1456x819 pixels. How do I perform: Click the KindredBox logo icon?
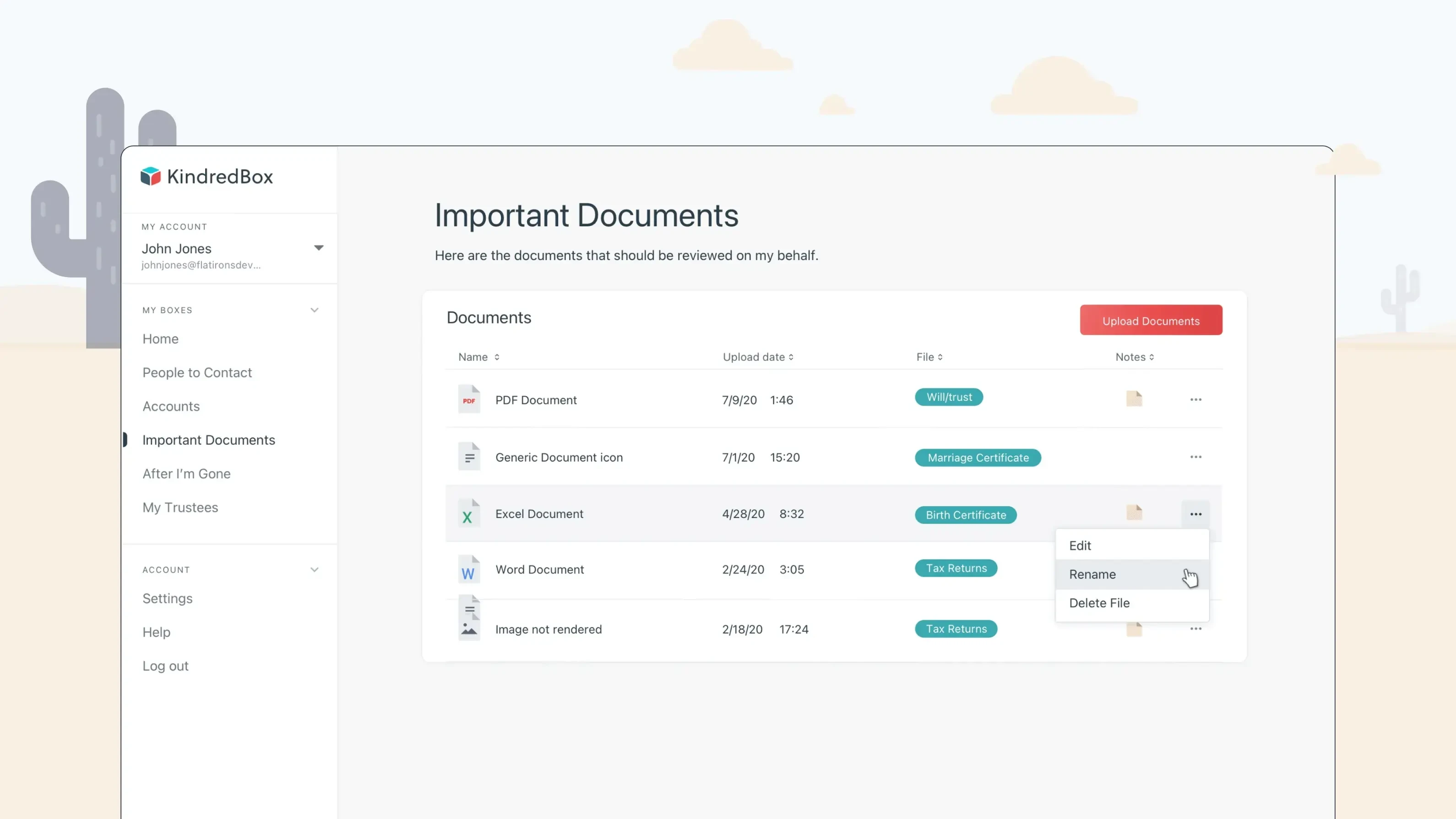point(150,176)
